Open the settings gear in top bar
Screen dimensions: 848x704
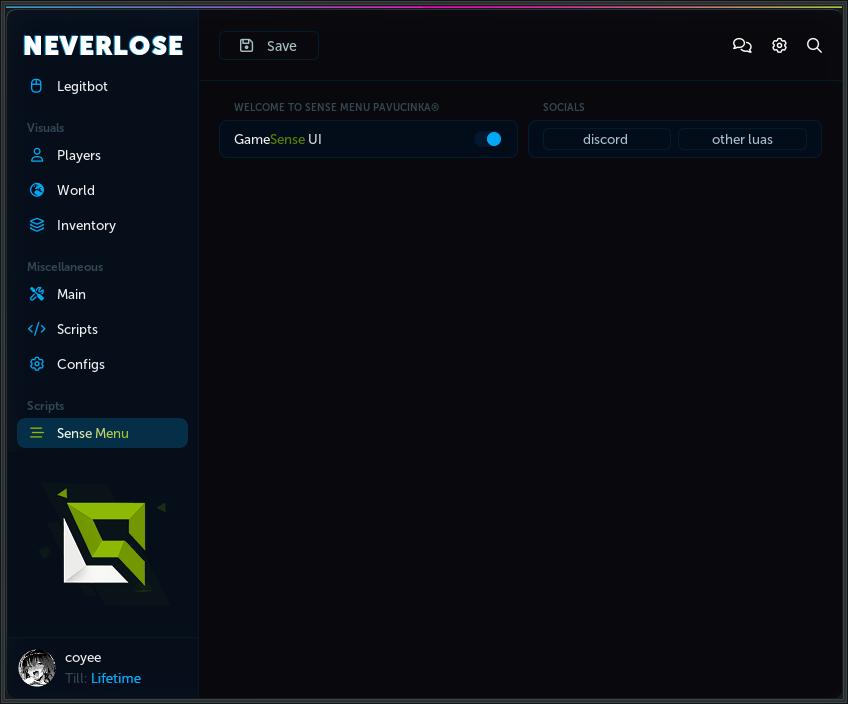(779, 45)
